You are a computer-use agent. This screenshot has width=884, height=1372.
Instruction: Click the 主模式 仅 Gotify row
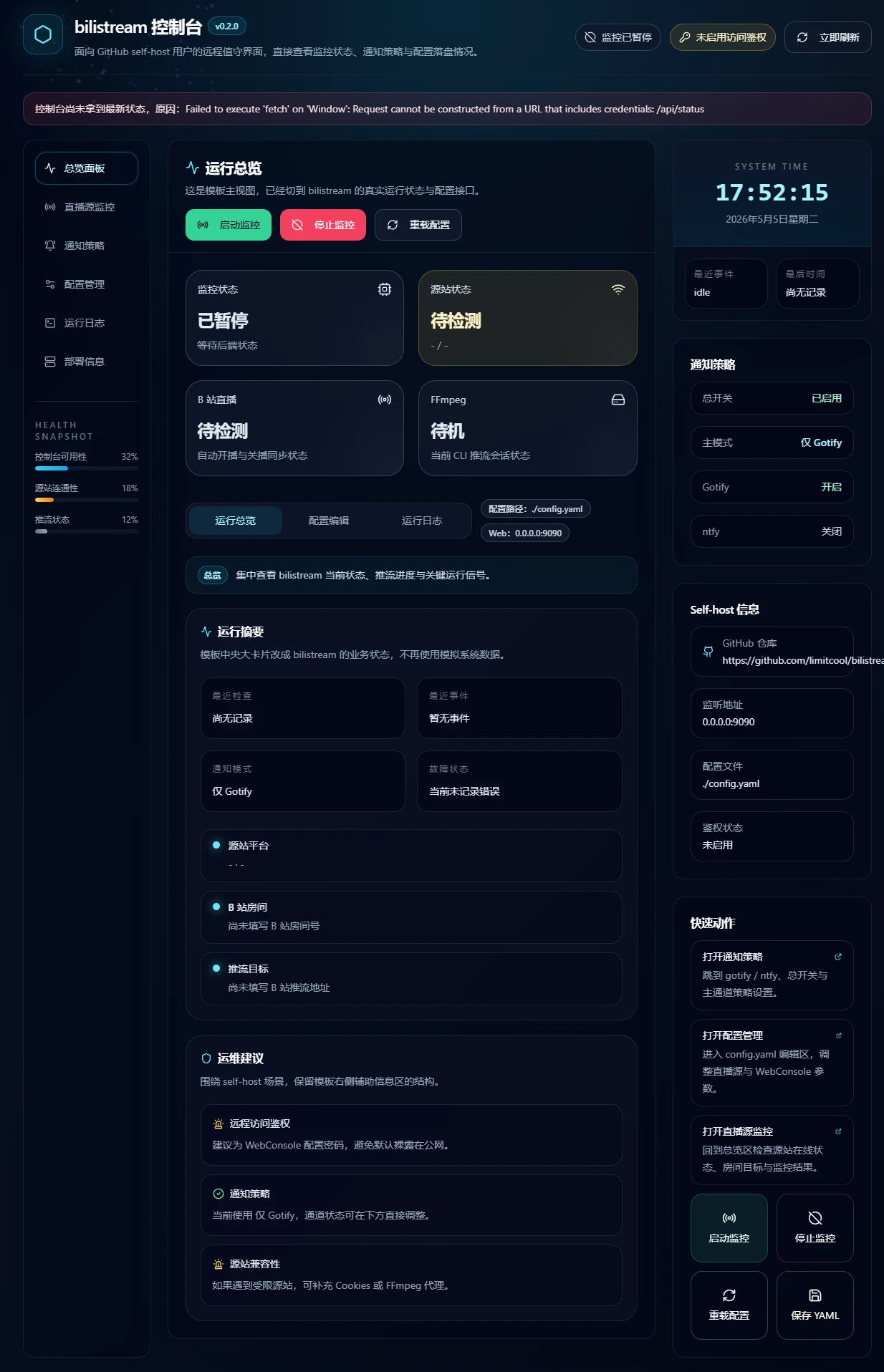(772, 443)
